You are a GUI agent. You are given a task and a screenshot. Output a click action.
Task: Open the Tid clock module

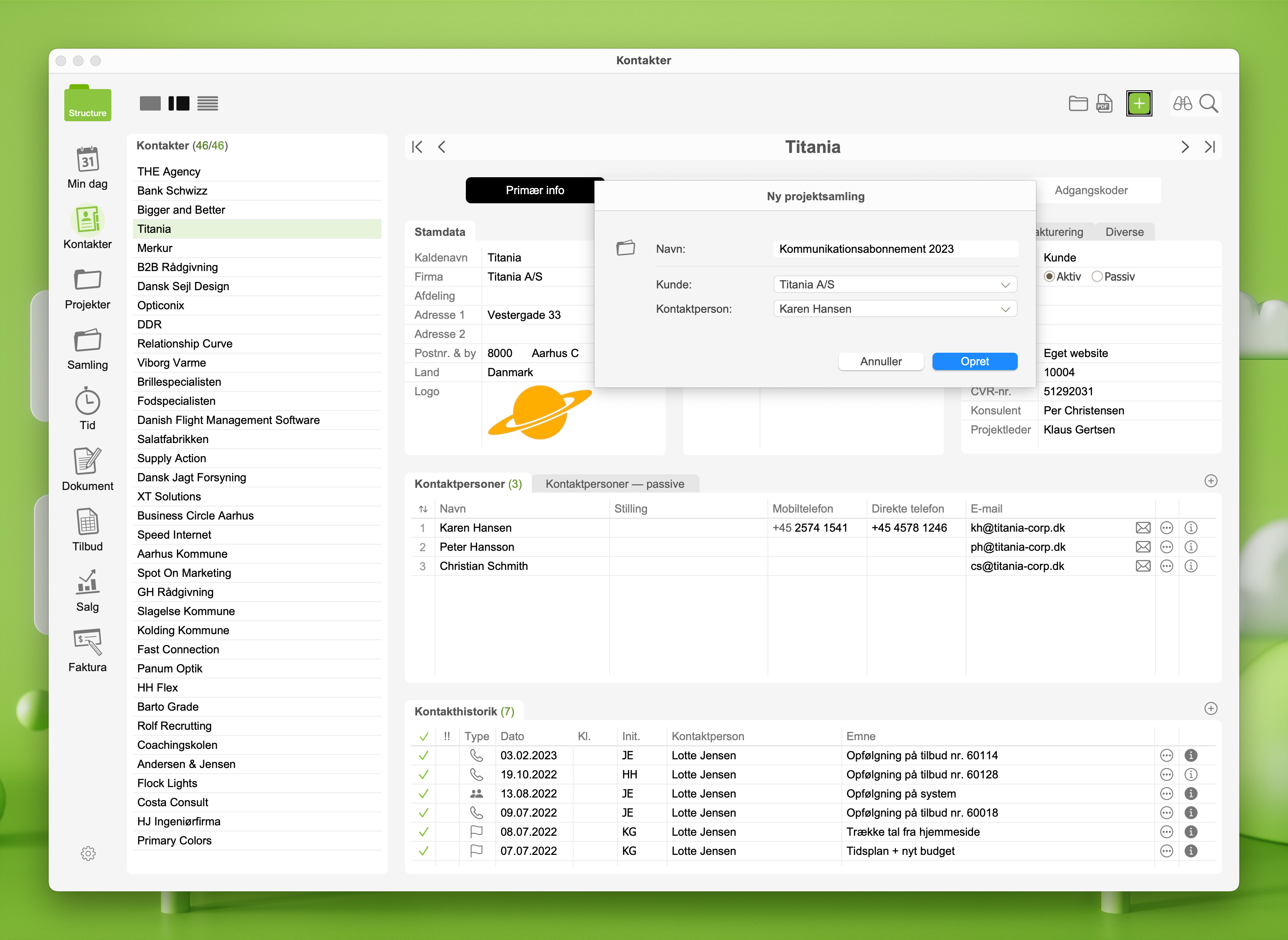88,402
